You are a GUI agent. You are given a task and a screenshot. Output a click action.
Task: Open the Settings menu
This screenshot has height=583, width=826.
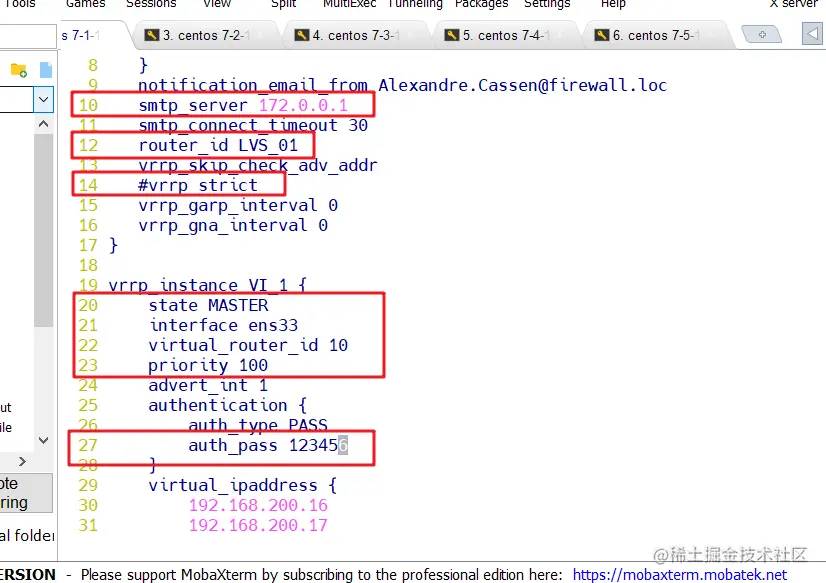pyautogui.click(x=547, y=4)
